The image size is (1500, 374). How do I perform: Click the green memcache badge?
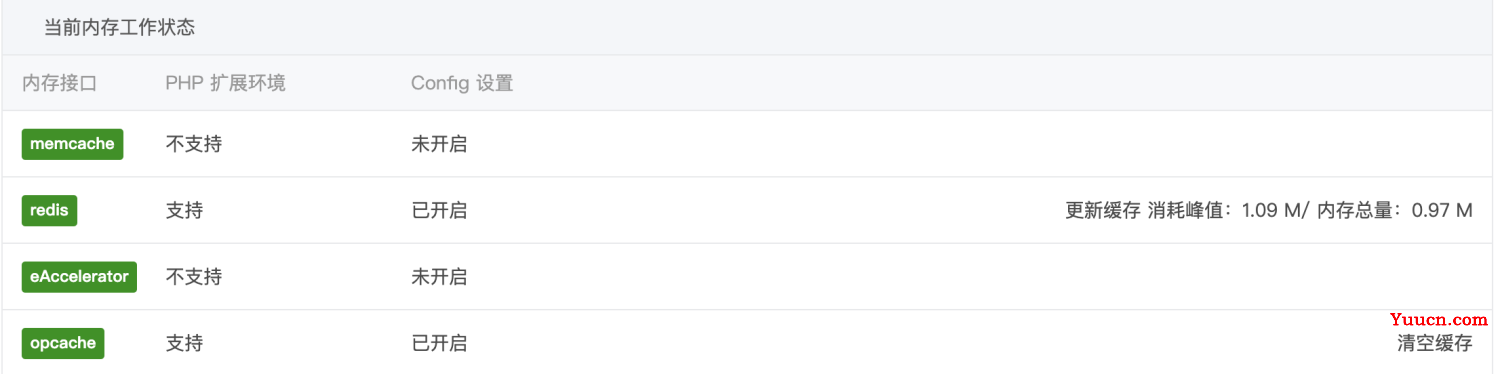(x=72, y=144)
